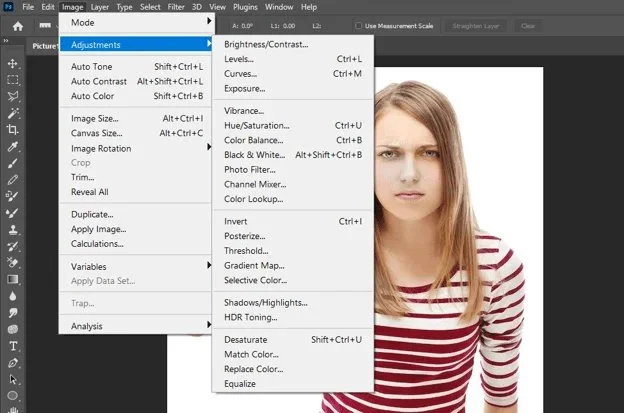Enable Use Measurement Scale checkbox
Screen dimensions: 624x413
(358, 25)
